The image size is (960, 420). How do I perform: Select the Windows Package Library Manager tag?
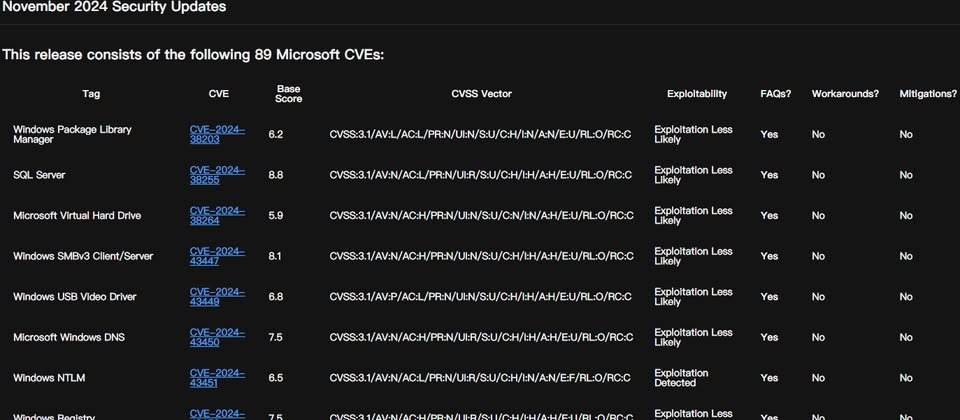click(72, 134)
